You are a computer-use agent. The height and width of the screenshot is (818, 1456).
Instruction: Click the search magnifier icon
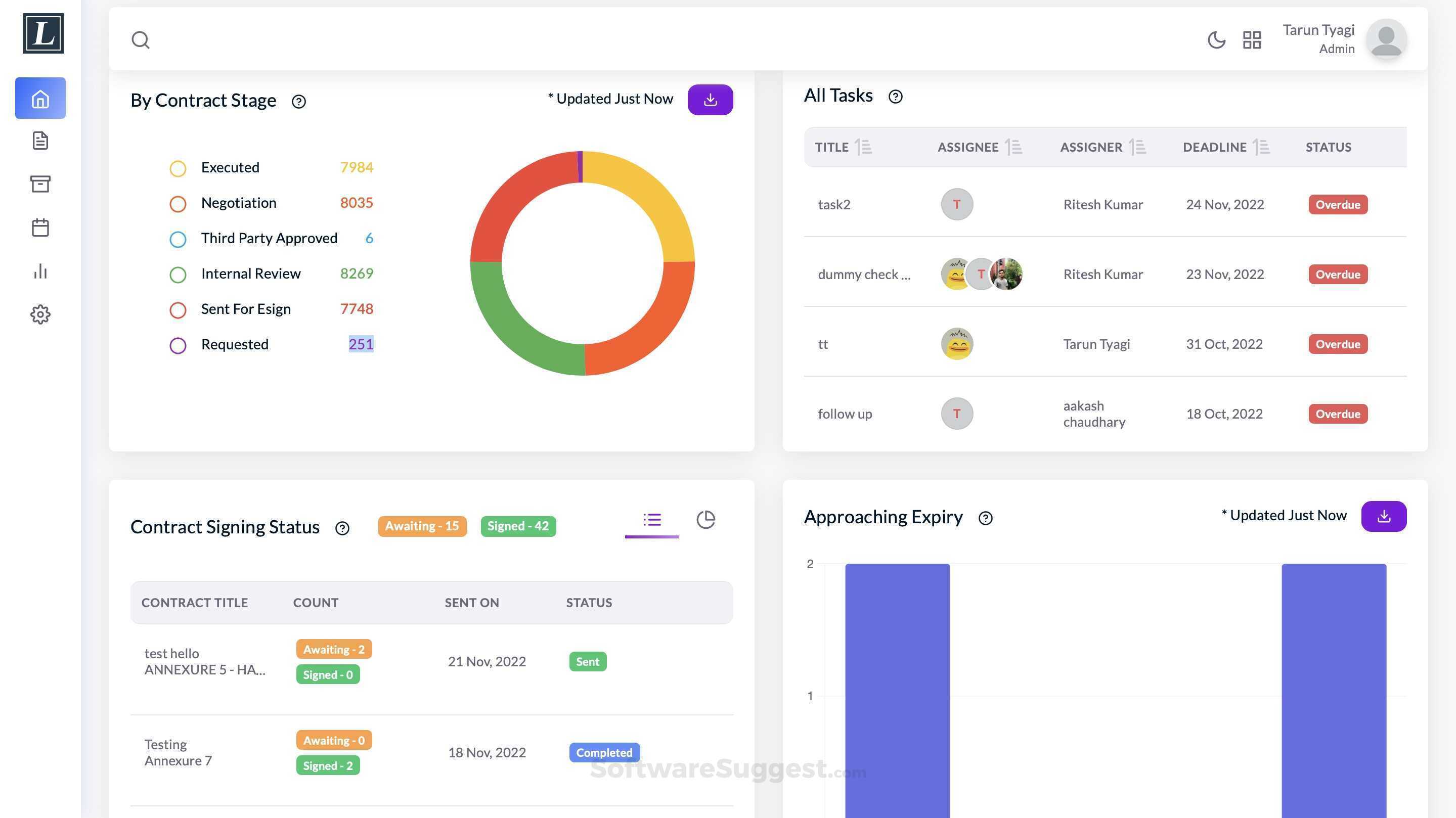140,40
